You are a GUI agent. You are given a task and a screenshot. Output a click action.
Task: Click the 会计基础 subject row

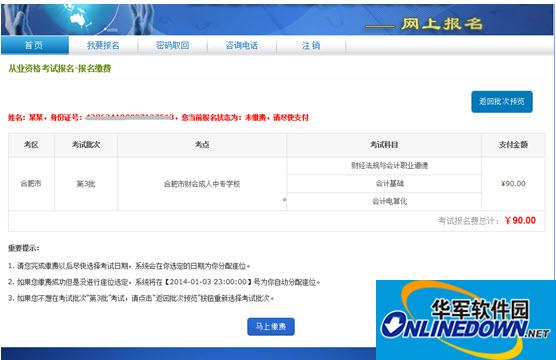[x=384, y=183]
